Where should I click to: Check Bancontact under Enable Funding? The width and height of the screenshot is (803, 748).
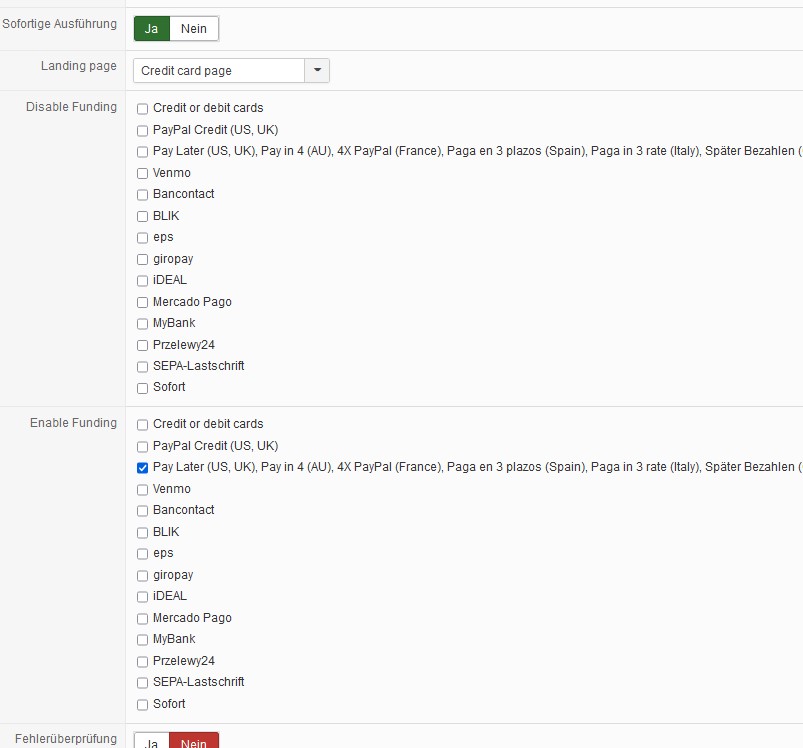click(x=142, y=511)
